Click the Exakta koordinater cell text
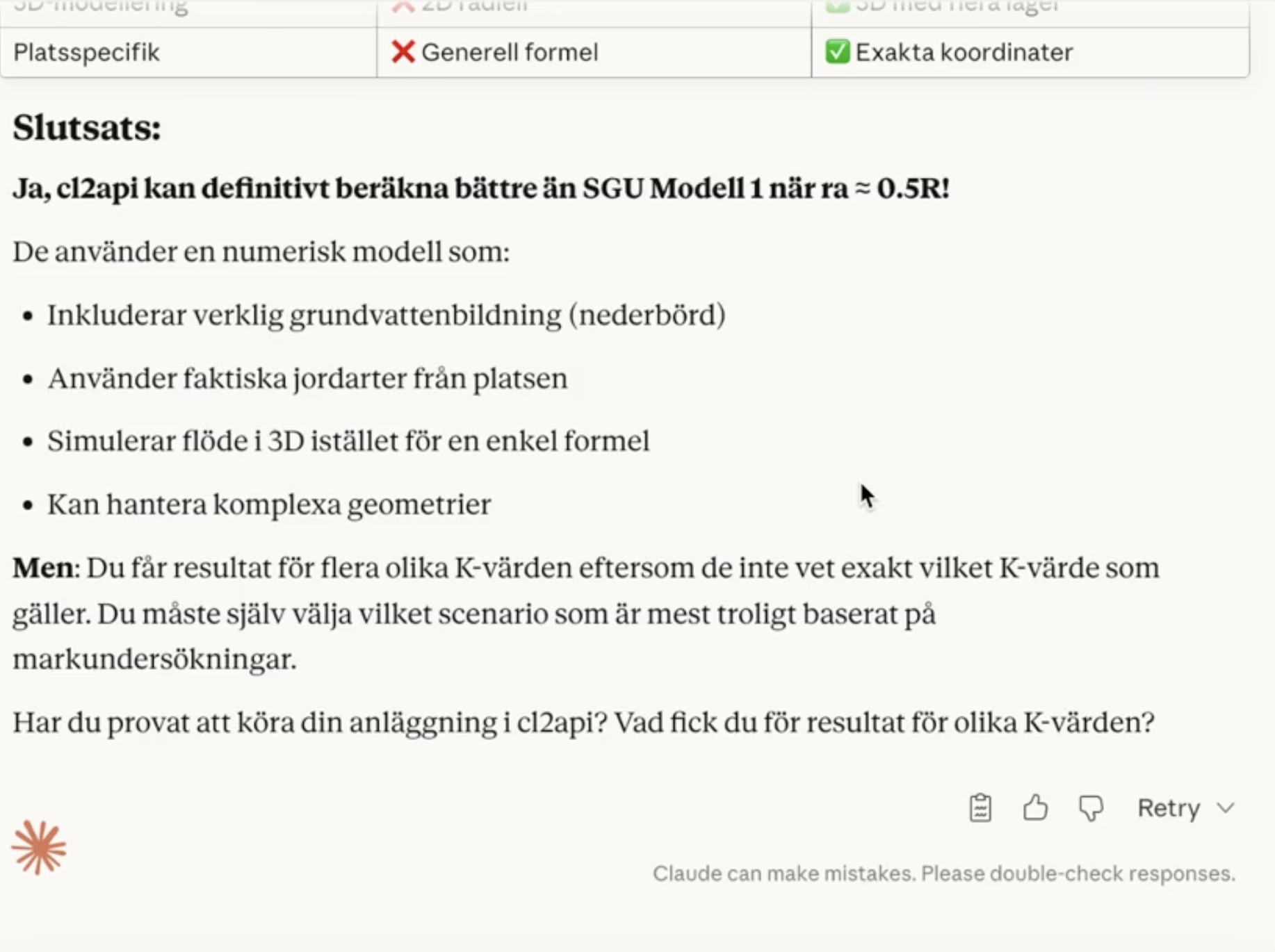Screen dimensions: 1275x952 [x=964, y=53]
